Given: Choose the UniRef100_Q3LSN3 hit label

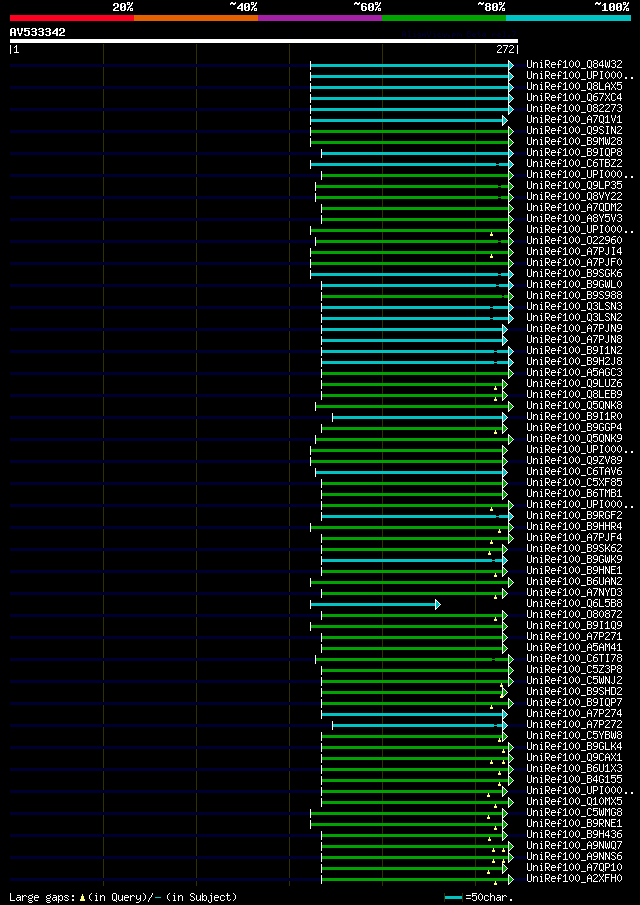Looking at the screenshot, I should [574, 306].
